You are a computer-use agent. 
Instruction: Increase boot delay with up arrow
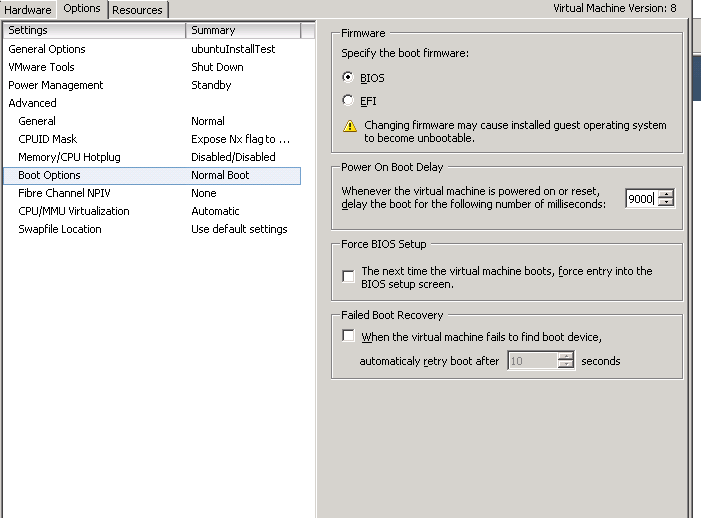pyautogui.click(x=666, y=194)
